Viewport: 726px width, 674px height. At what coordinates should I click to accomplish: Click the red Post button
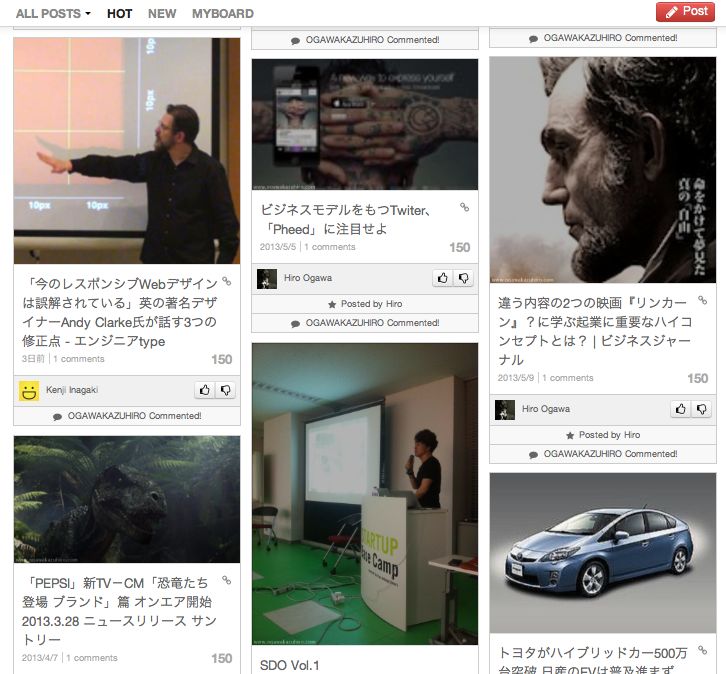click(x=685, y=12)
